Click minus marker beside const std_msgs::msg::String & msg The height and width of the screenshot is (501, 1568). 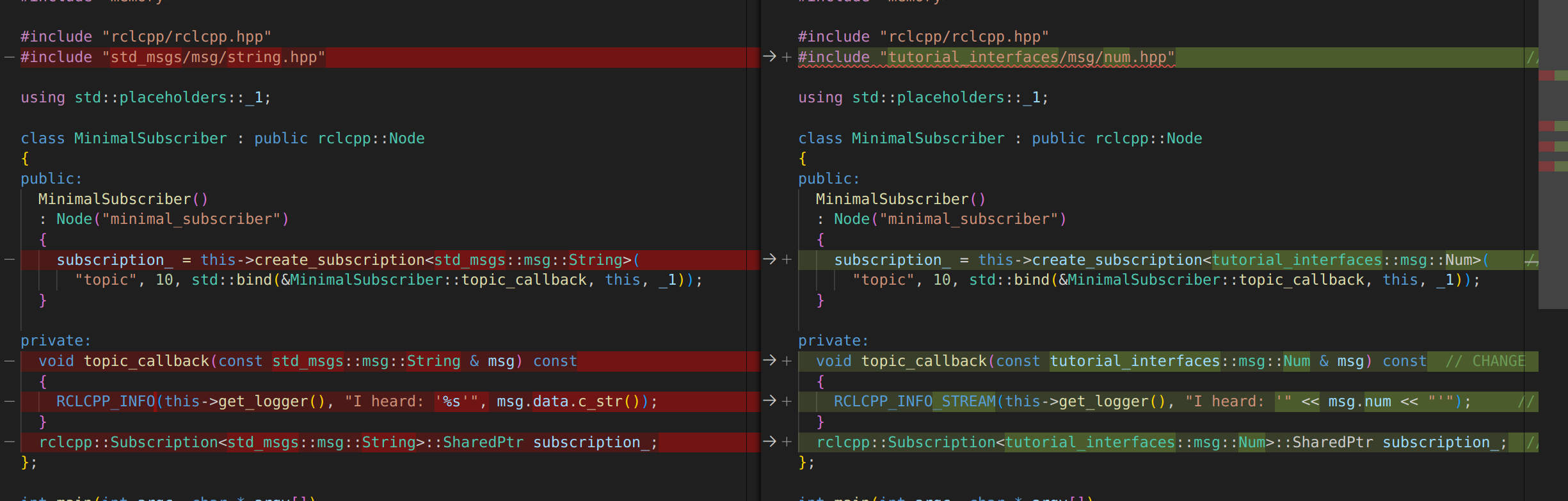point(10,362)
